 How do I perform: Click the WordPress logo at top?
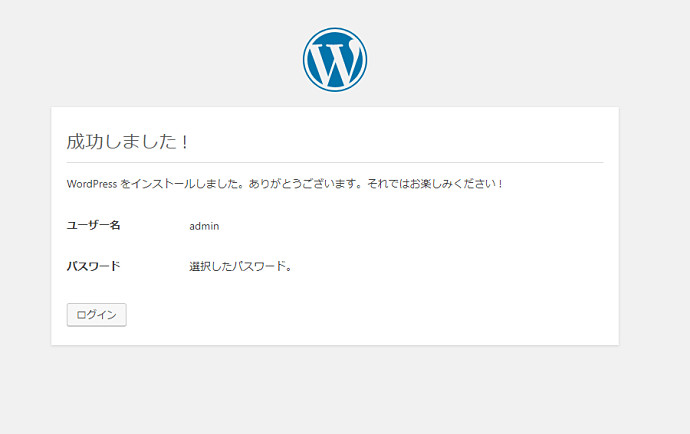click(334, 60)
